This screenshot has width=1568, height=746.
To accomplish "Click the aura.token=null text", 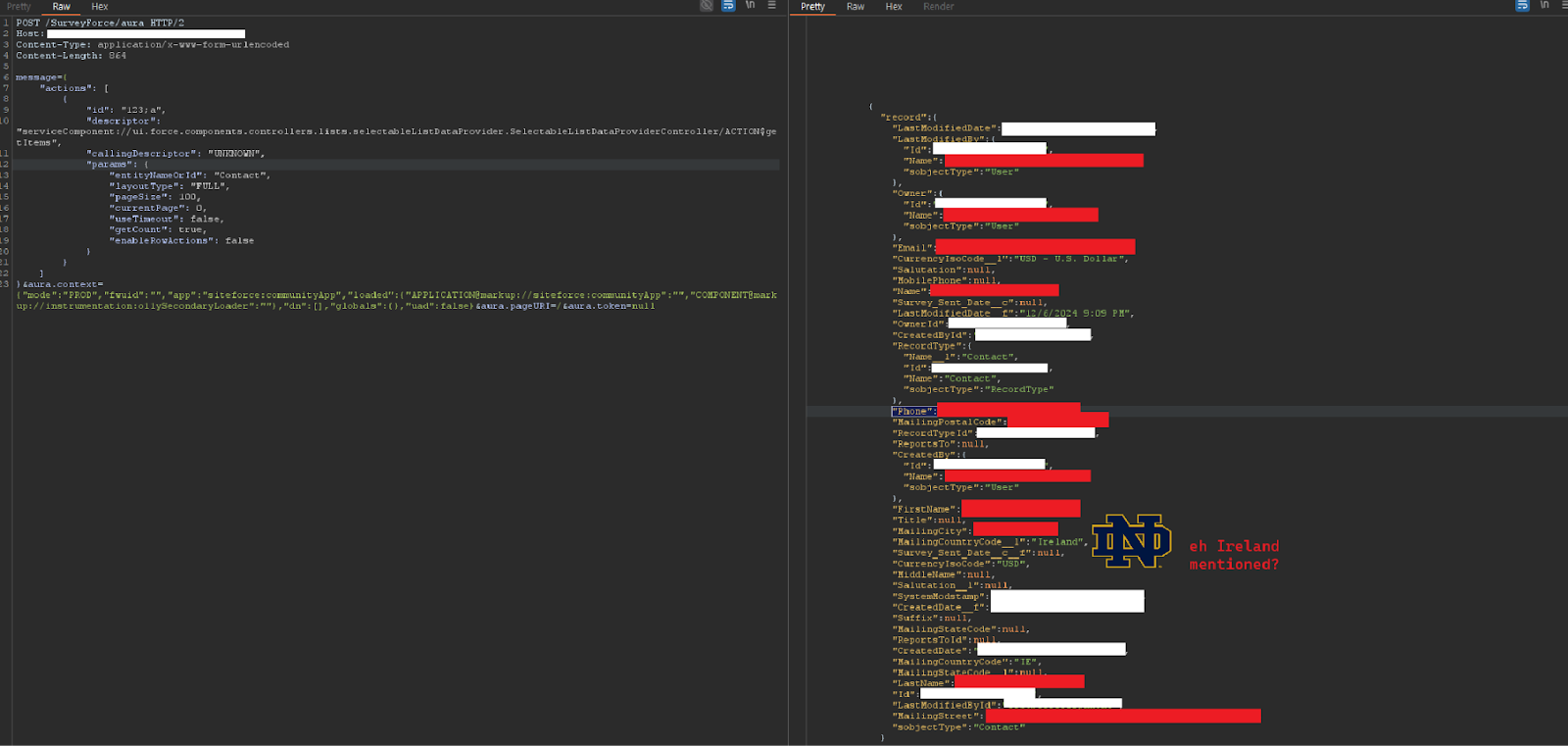I will click(609, 306).
